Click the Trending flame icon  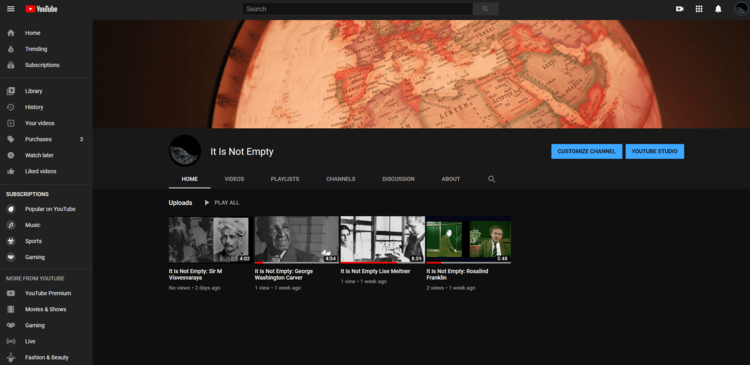pos(11,49)
